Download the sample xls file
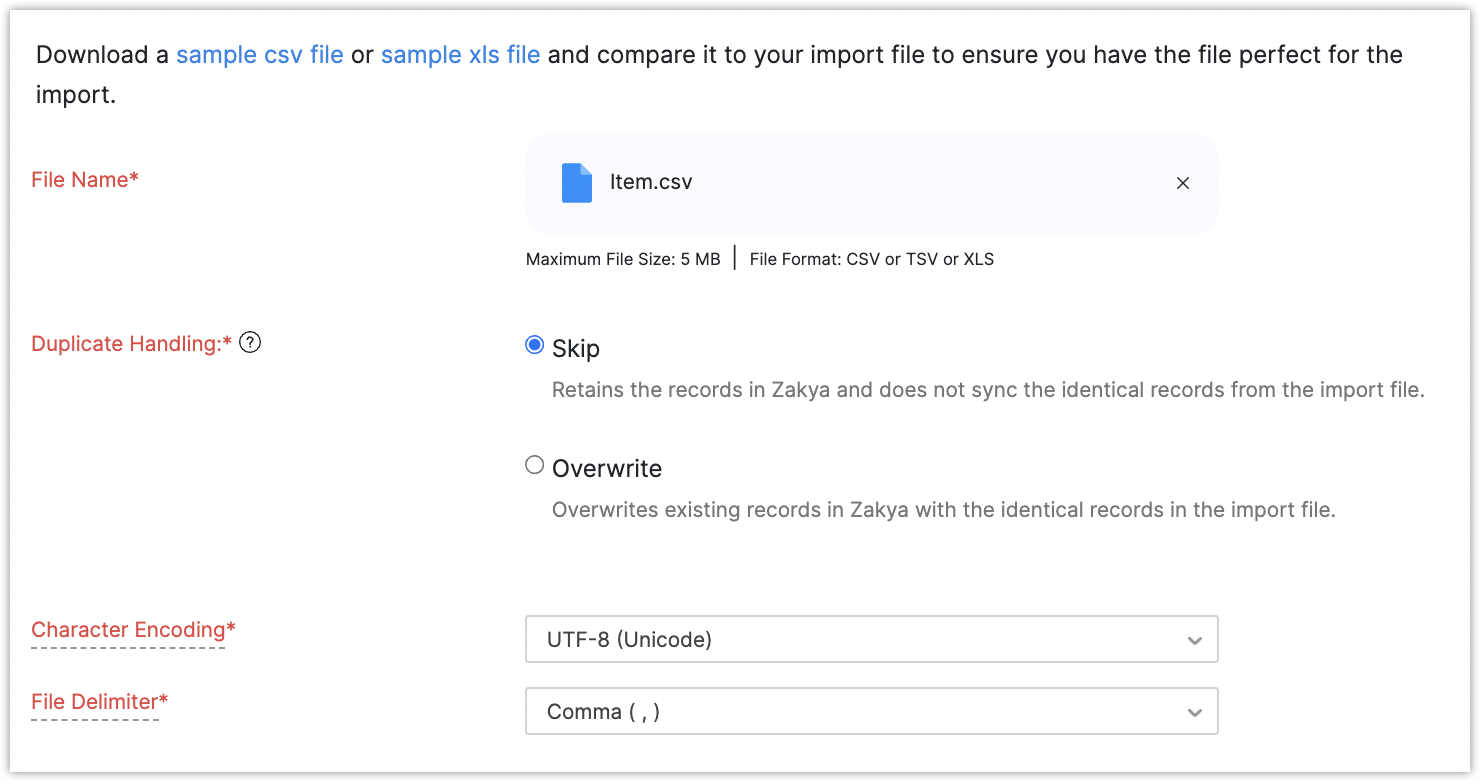This screenshot has height=782, width=1480. (460, 54)
